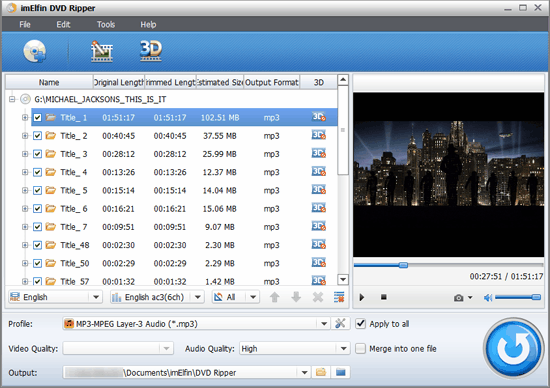Open the English ac3(6ch) audio dropdown

[x=198, y=297]
